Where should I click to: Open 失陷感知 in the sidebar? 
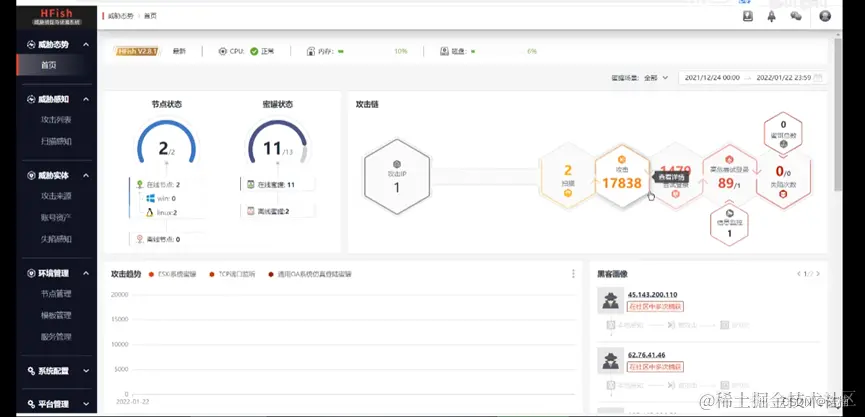(54, 239)
